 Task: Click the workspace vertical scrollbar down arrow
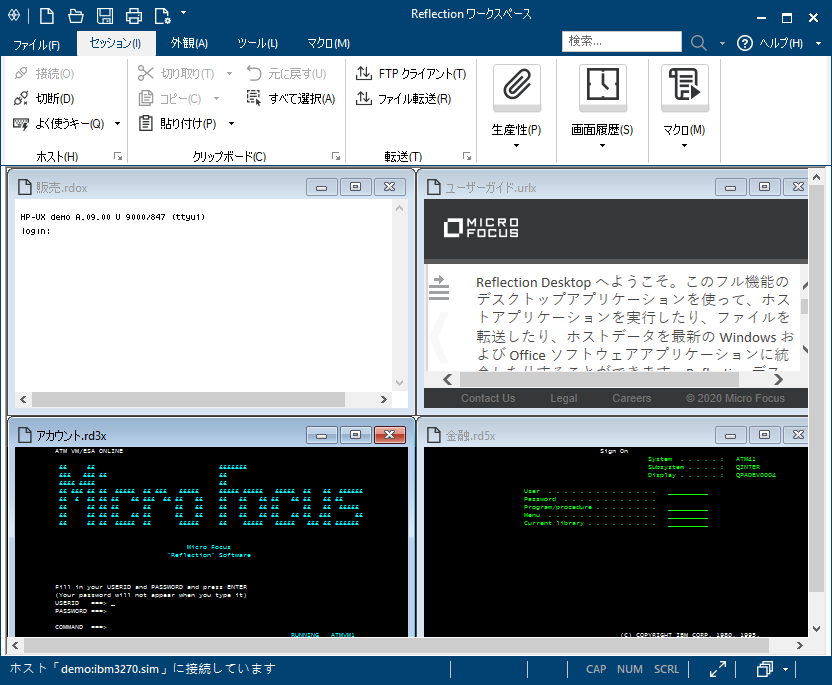817,629
